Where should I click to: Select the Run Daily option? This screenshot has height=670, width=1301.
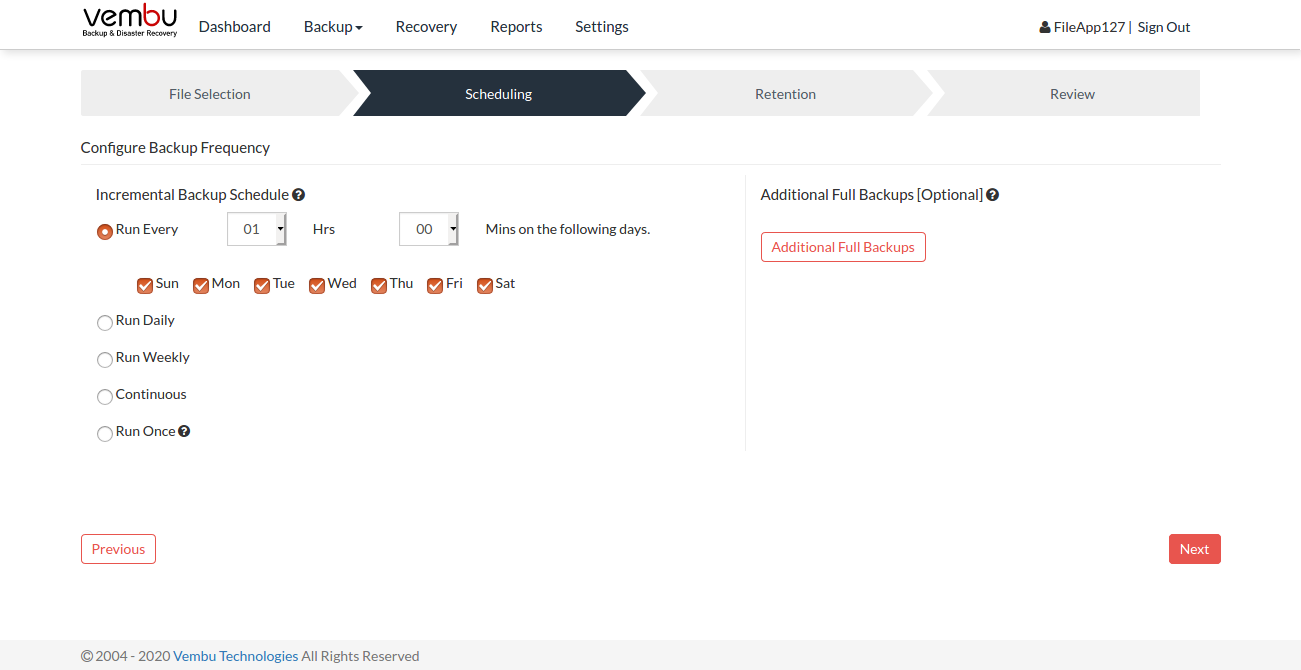[104, 322]
